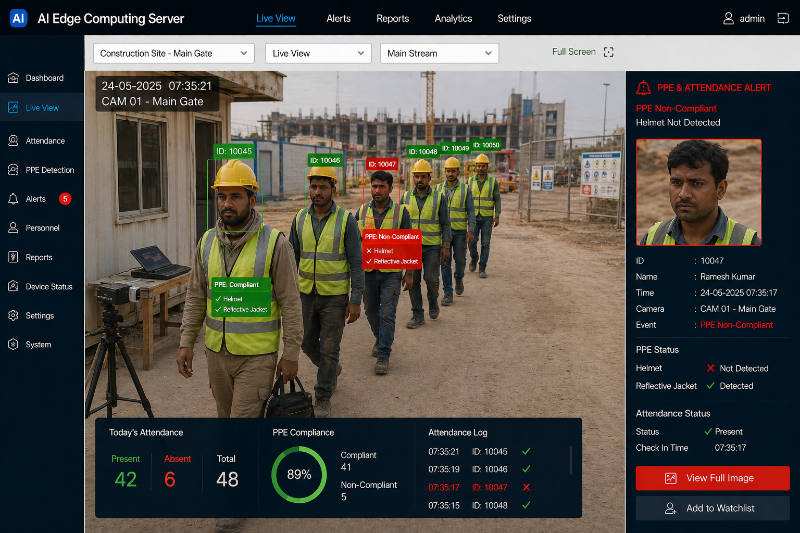Click ID: 10045 tag on video
The image size is (800, 533).
tap(234, 151)
